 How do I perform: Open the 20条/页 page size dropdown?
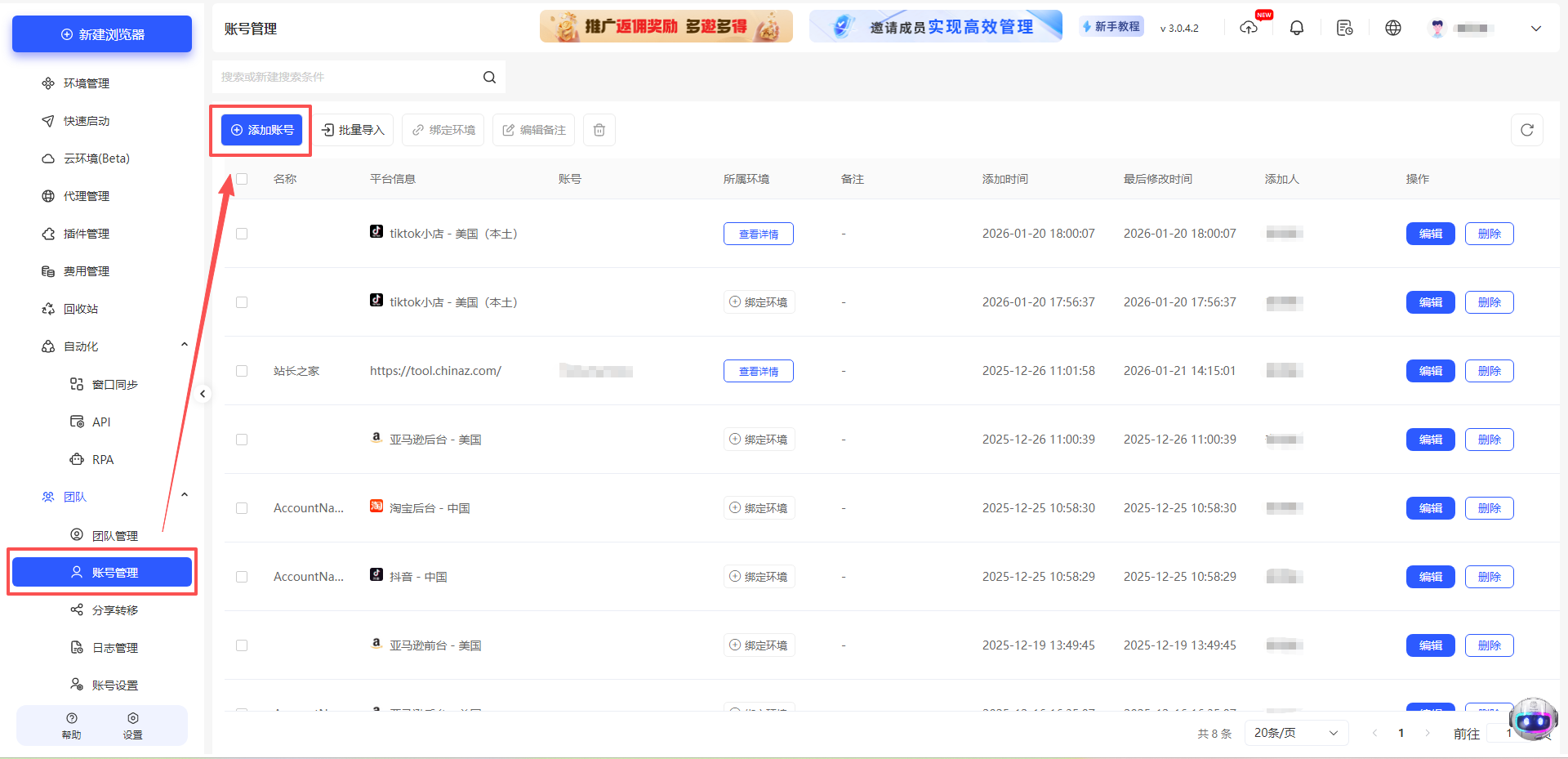click(x=1295, y=733)
